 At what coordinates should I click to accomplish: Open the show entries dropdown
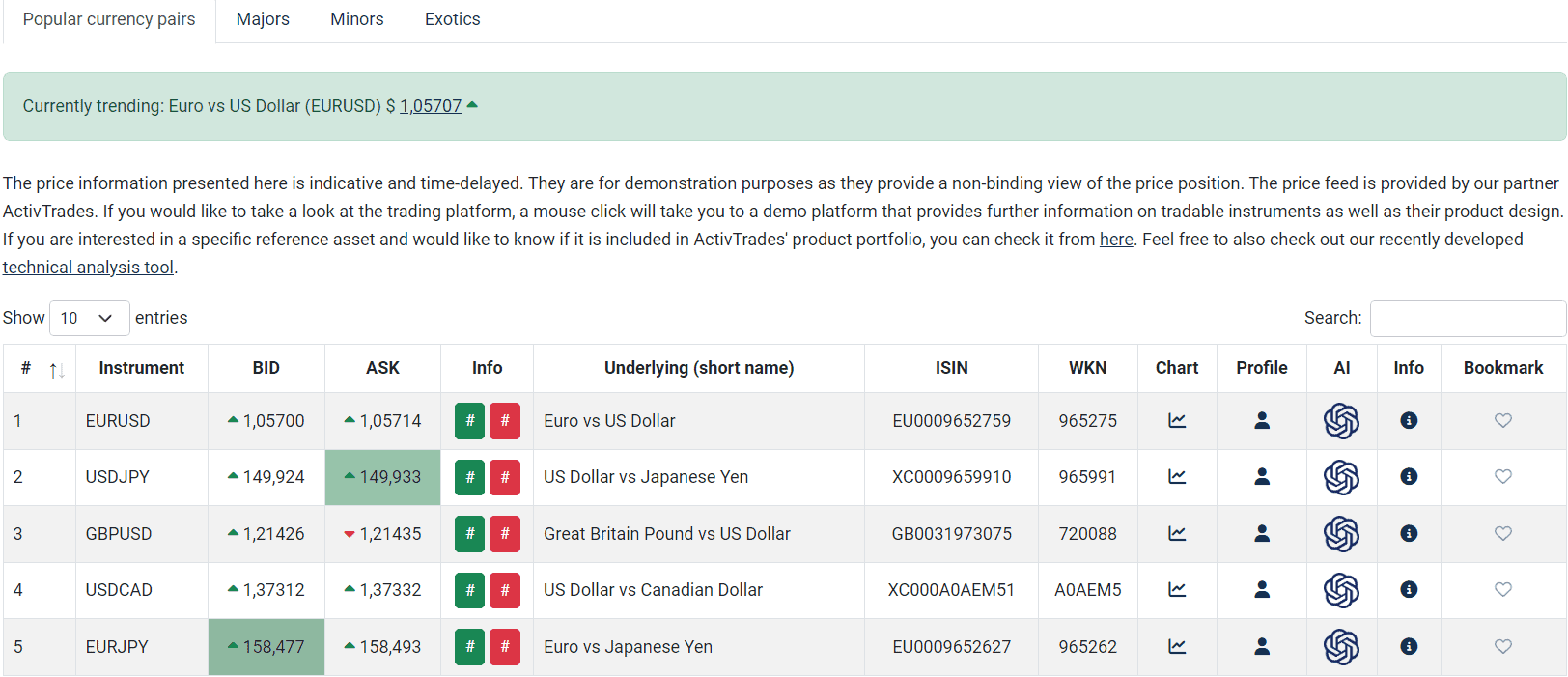tap(89, 318)
